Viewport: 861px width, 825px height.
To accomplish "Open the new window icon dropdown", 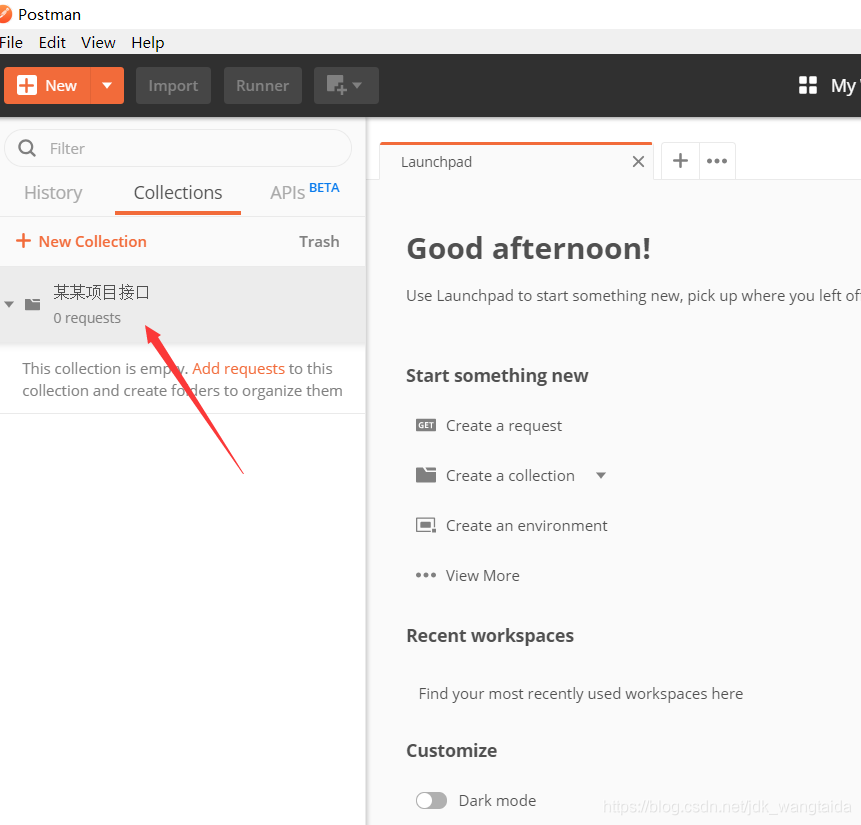I will tap(357, 86).
